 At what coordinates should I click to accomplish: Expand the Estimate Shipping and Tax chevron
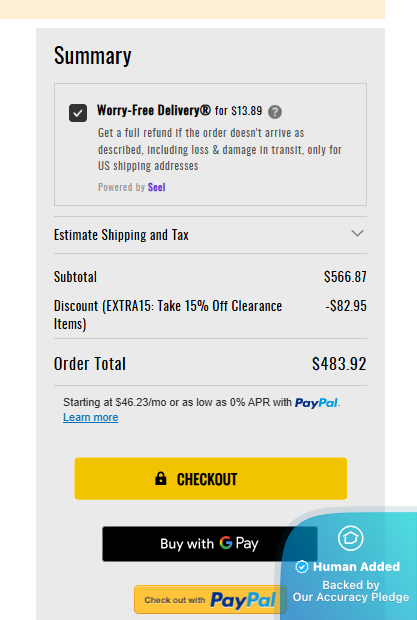tap(357, 233)
